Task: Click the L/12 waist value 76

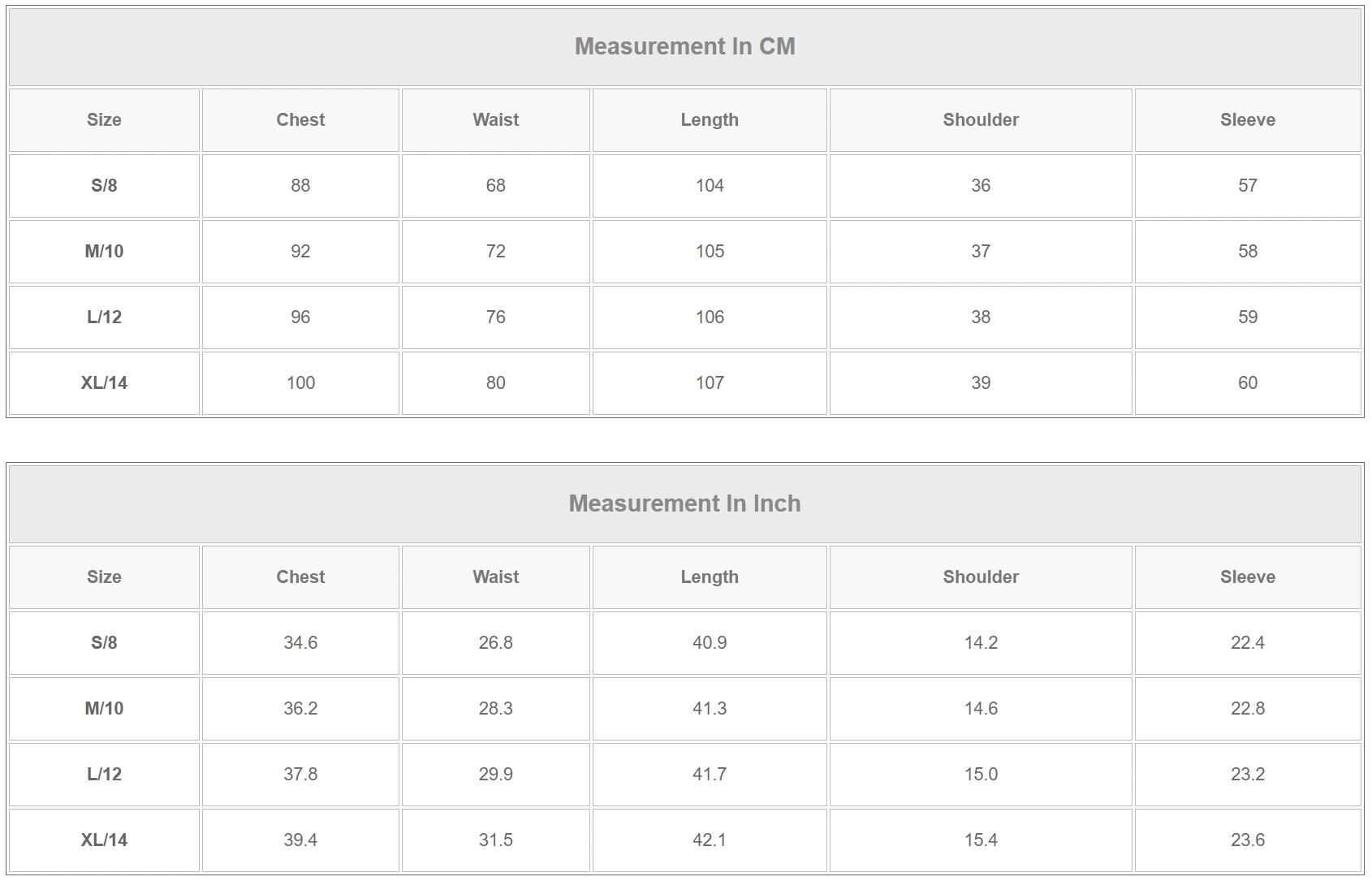Action: [495, 317]
